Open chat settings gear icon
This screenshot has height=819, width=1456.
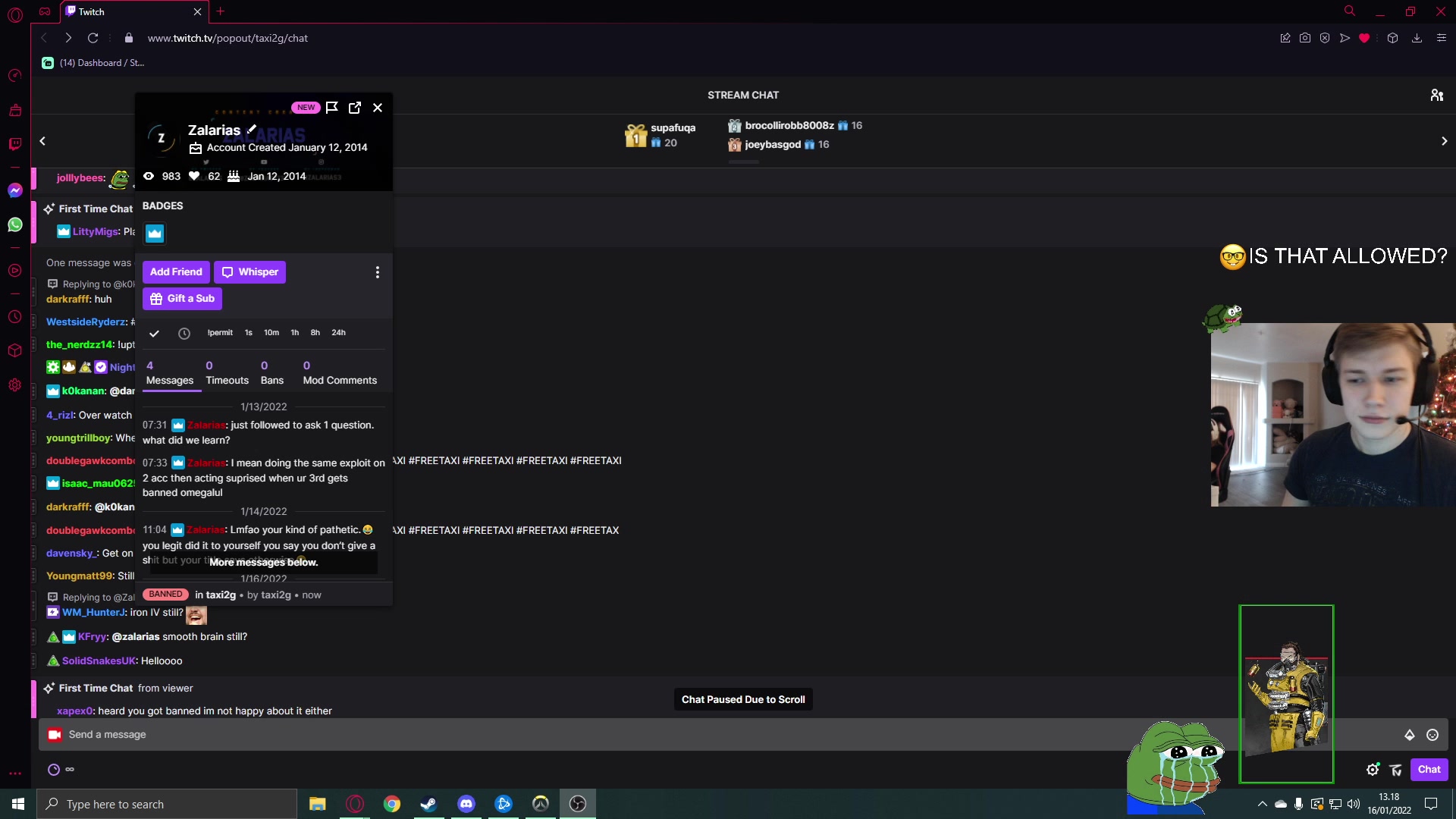point(1373,770)
